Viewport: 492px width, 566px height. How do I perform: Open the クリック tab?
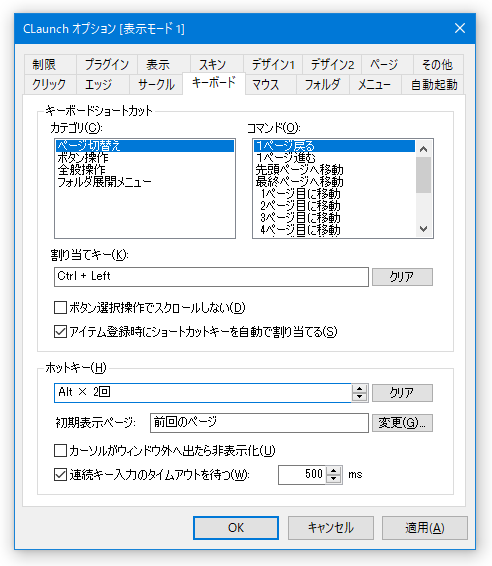coord(50,84)
